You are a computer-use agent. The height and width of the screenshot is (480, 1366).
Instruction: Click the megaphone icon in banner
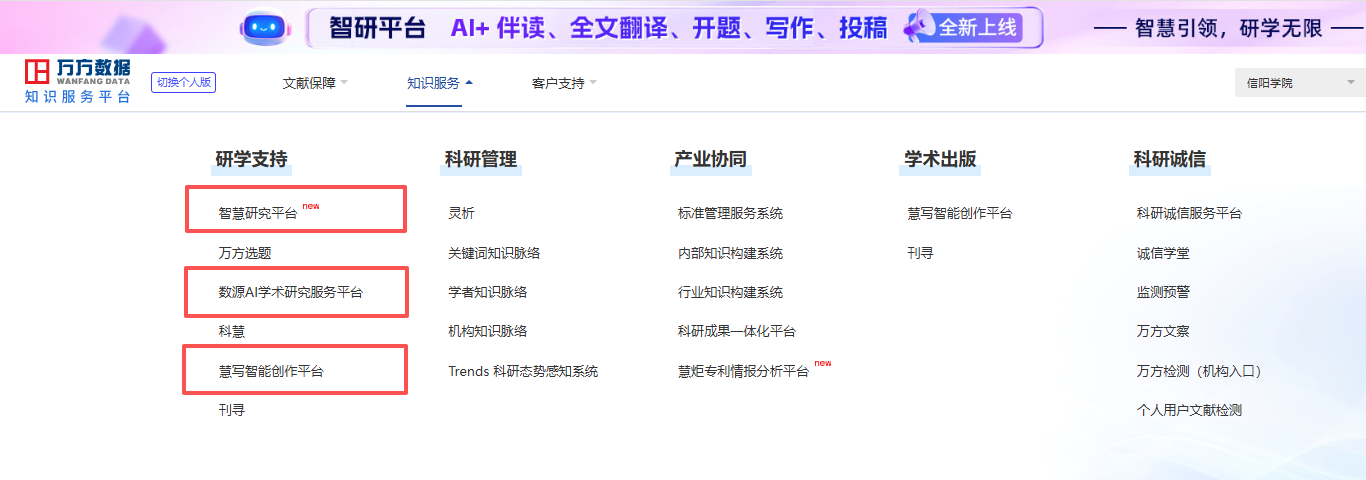coord(918,28)
